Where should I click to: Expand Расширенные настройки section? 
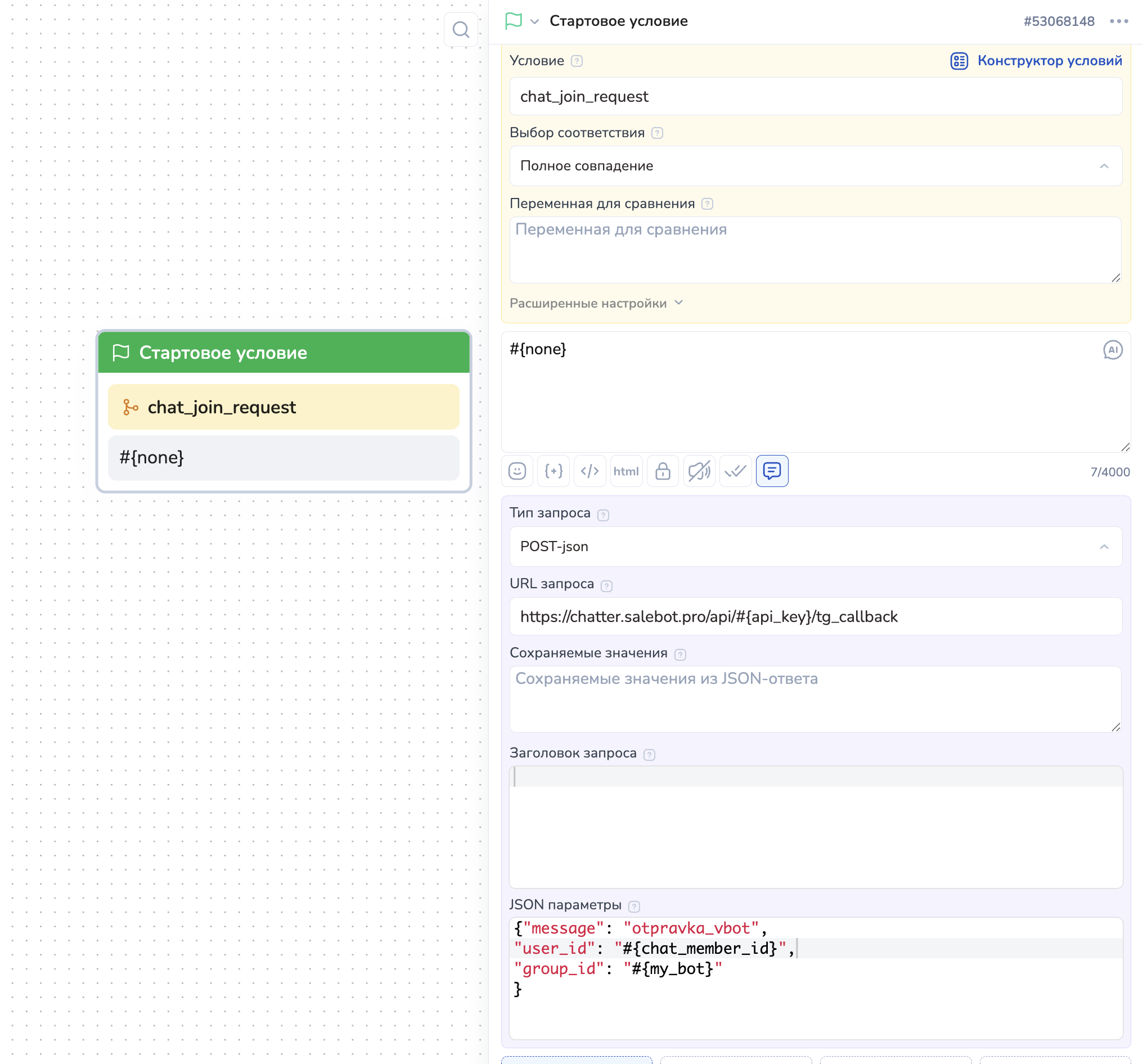pos(596,303)
